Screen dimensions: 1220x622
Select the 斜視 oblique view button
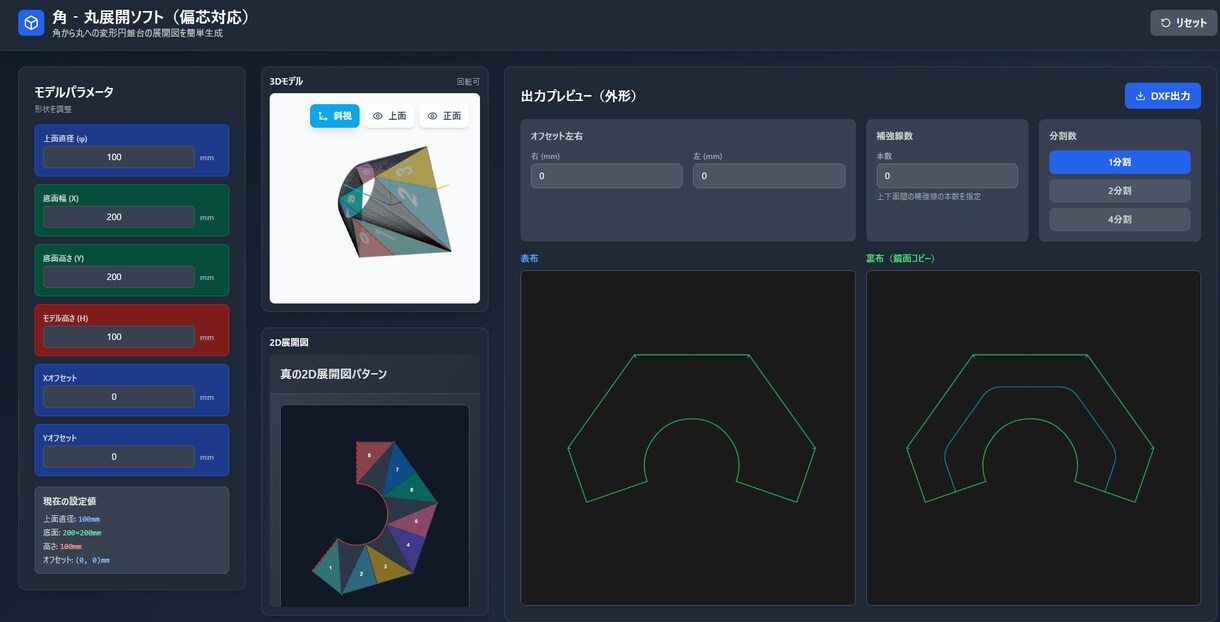click(x=335, y=116)
